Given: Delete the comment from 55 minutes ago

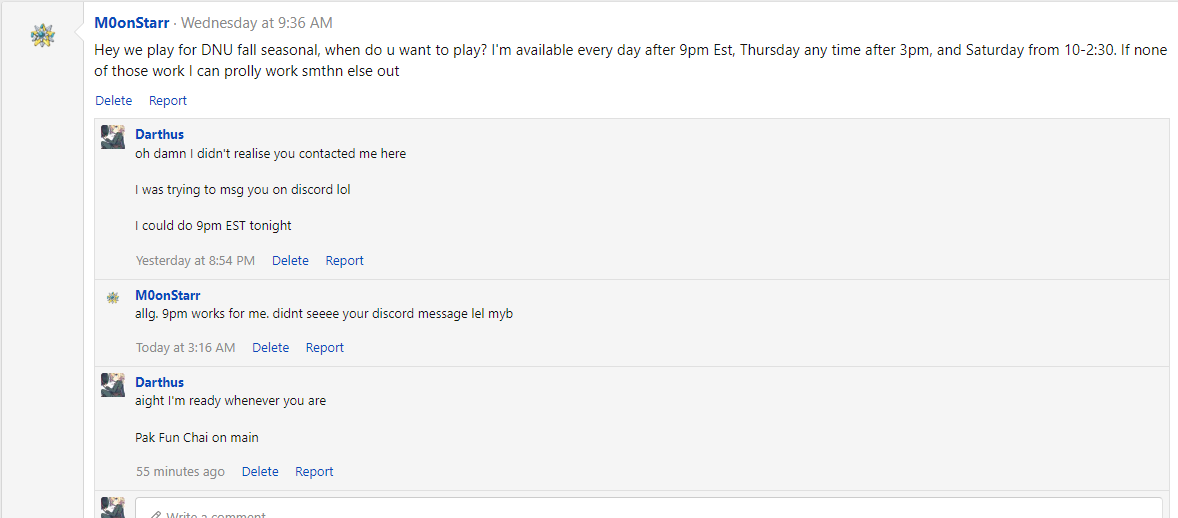Looking at the screenshot, I should click(x=260, y=472).
